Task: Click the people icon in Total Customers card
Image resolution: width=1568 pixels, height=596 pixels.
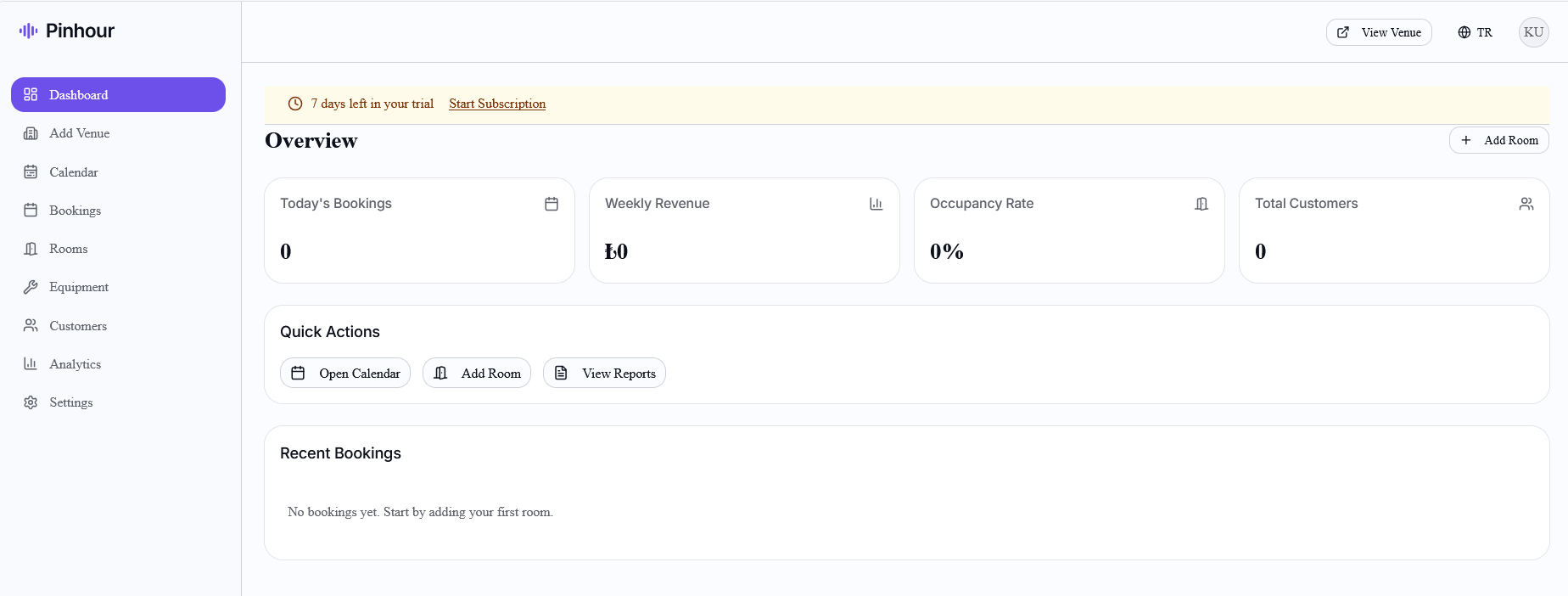Action: pos(1526,204)
